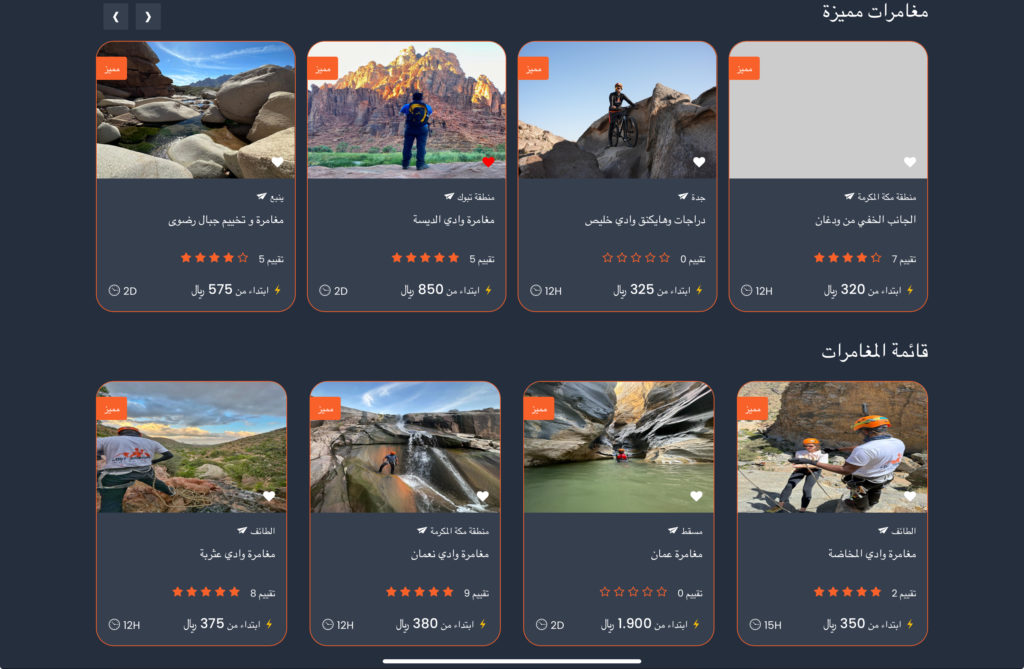This screenshot has width=1024, height=669.
Task: Favorite the 1.900 riyal Oman adventure
Action: 696,496
